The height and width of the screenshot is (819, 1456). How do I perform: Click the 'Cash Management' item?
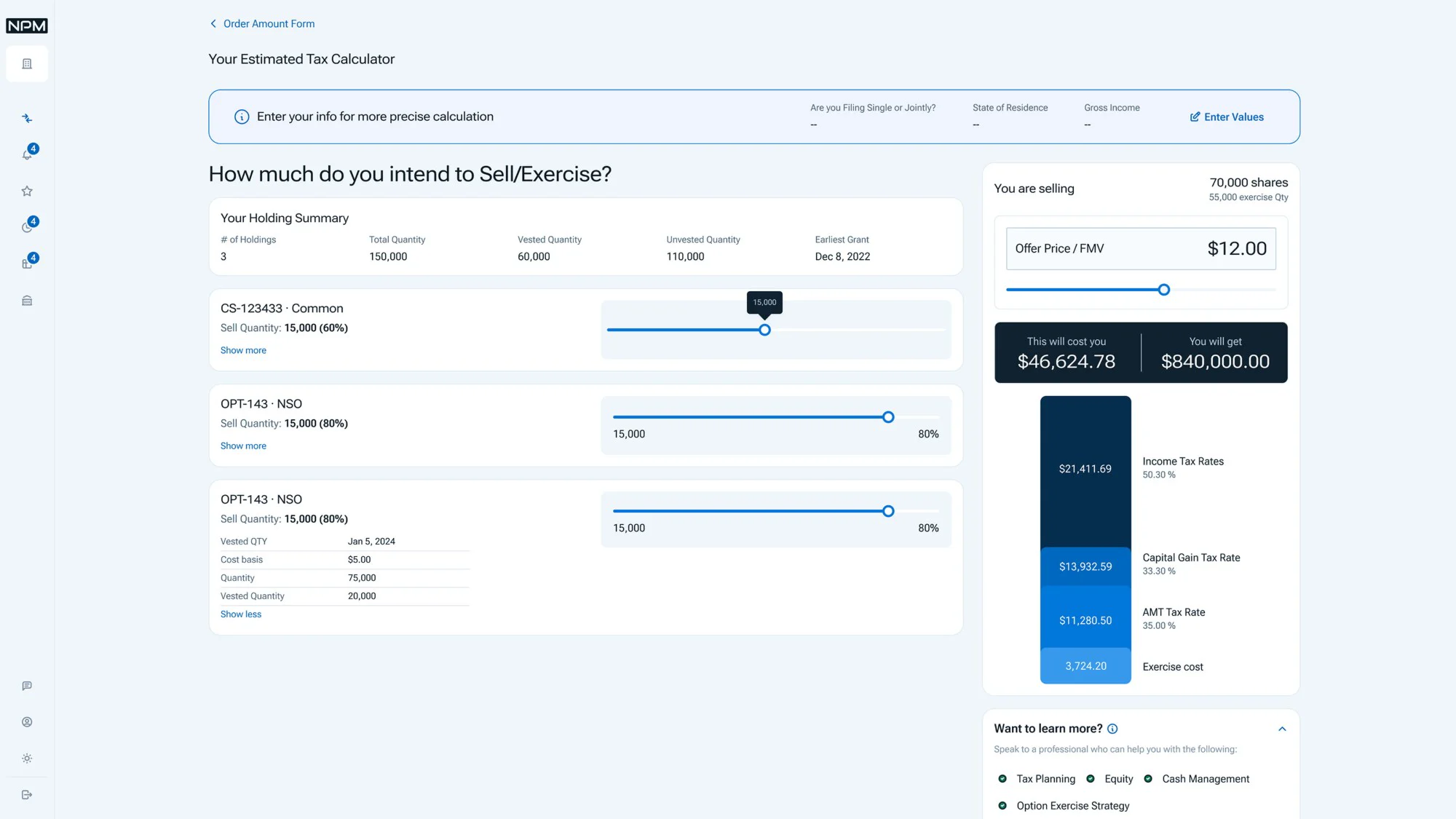point(1206,779)
